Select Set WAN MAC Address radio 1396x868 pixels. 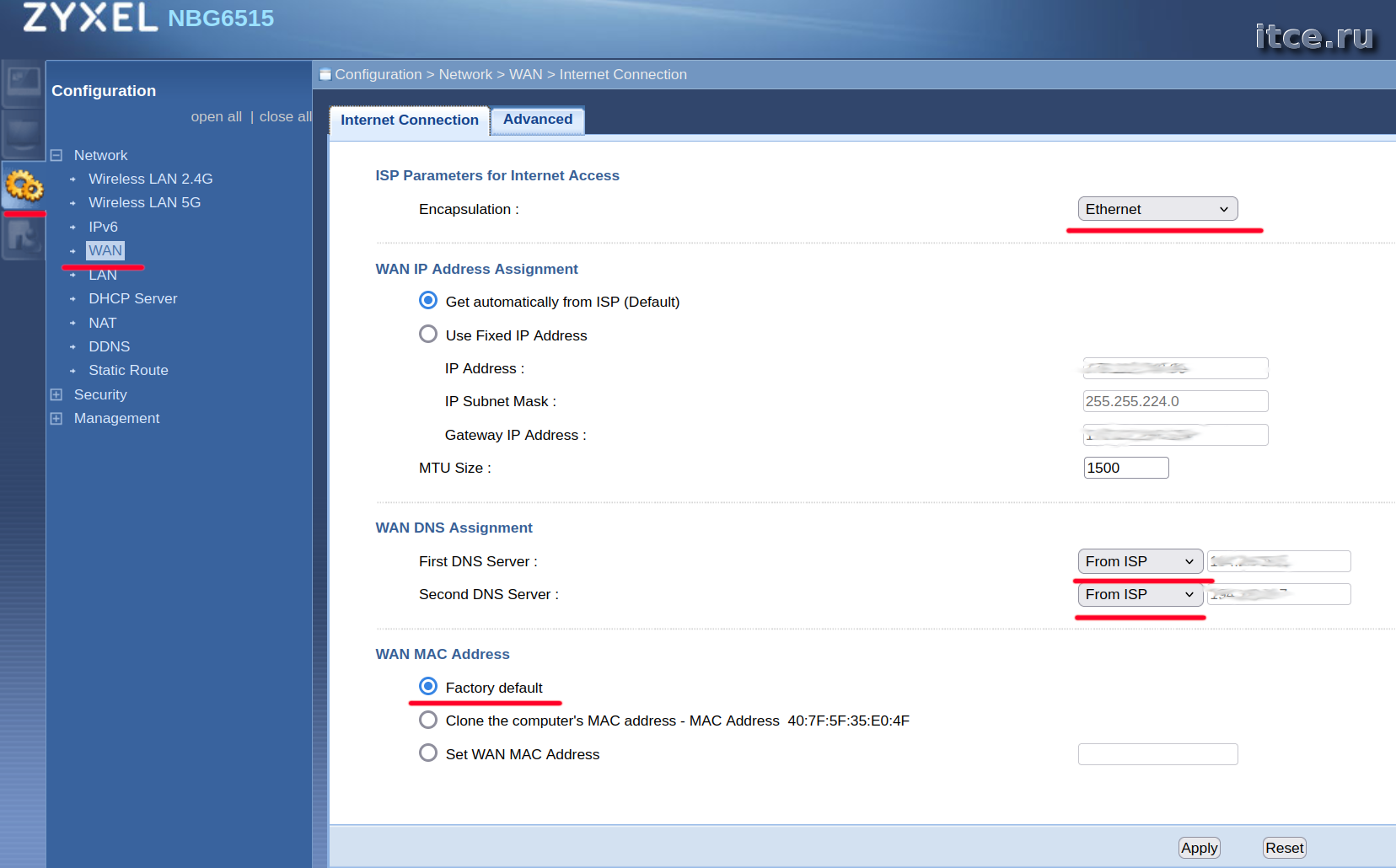coord(428,753)
